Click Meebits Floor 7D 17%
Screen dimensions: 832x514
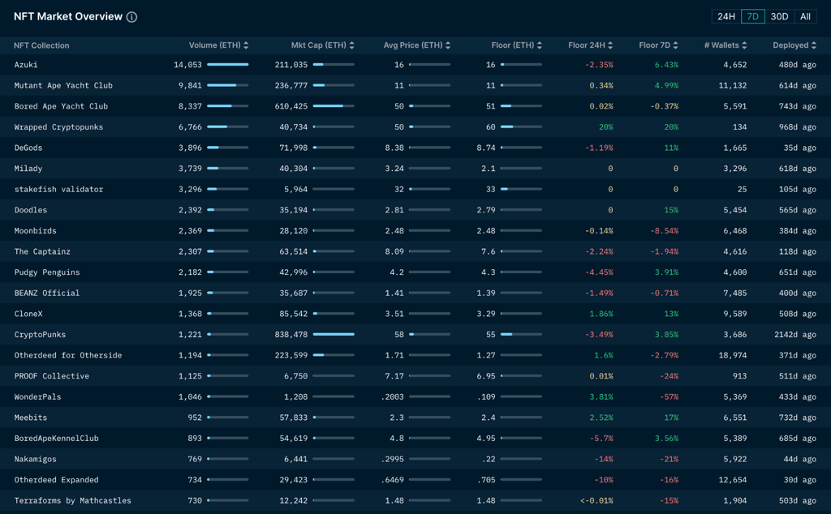(x=671, y=417)
